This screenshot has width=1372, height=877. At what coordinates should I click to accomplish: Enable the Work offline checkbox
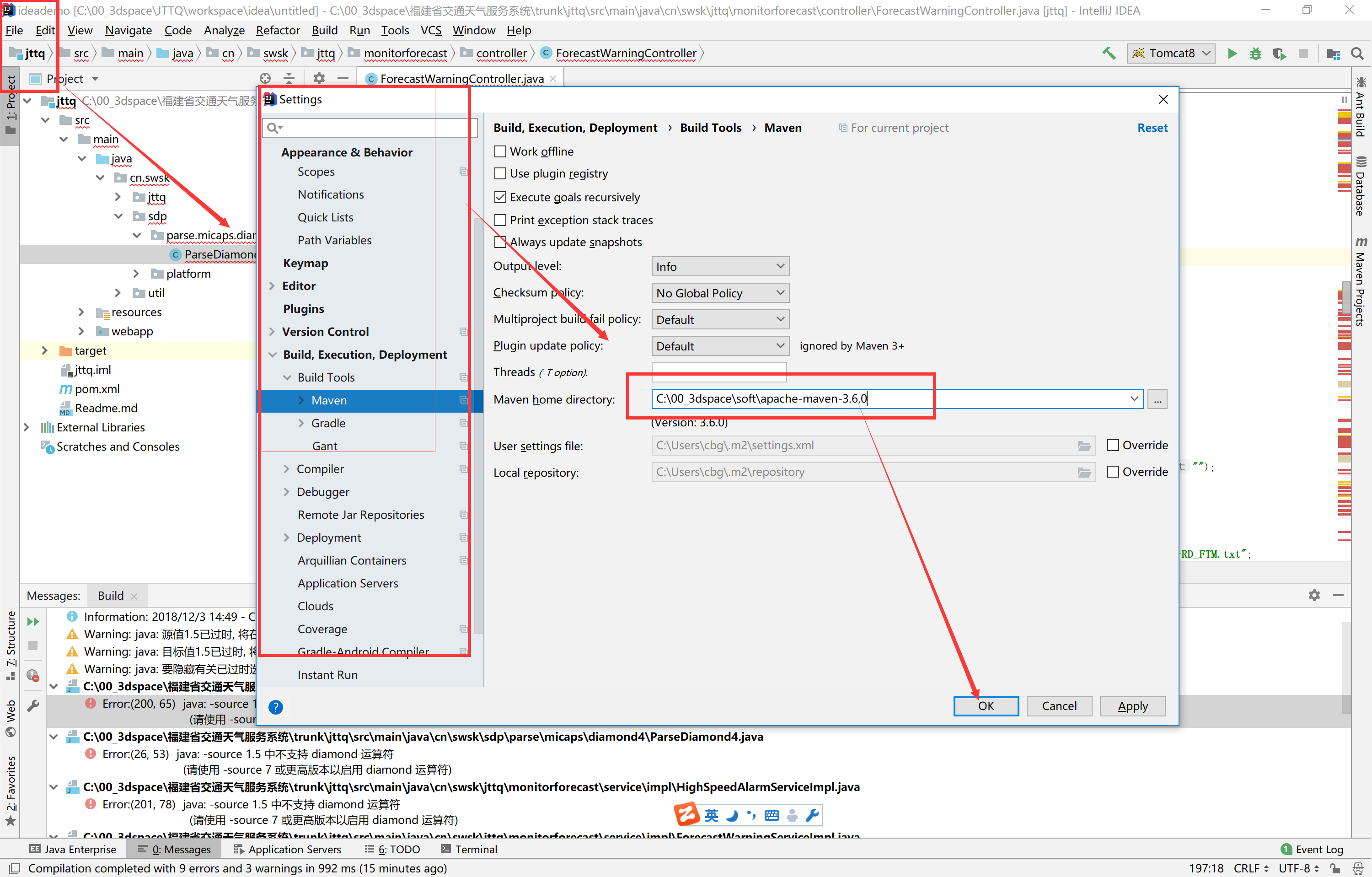click(x=500, y=151)
